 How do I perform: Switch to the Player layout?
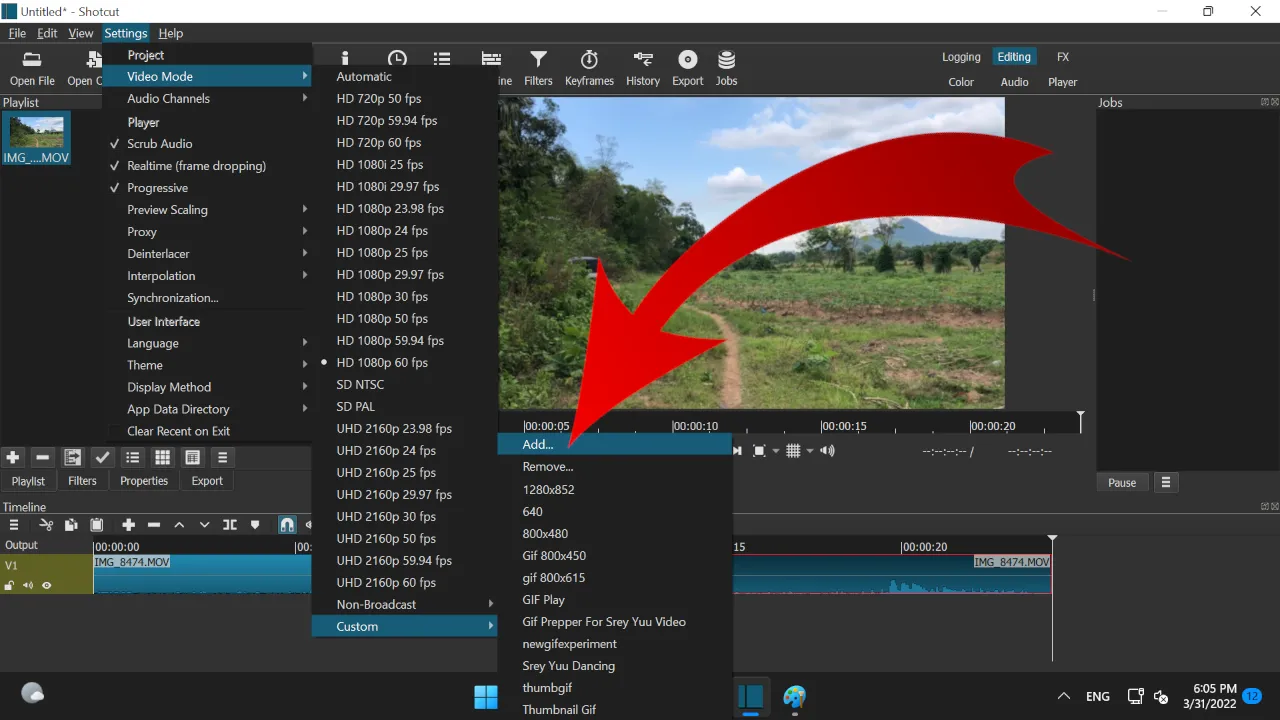[1063, 82]
